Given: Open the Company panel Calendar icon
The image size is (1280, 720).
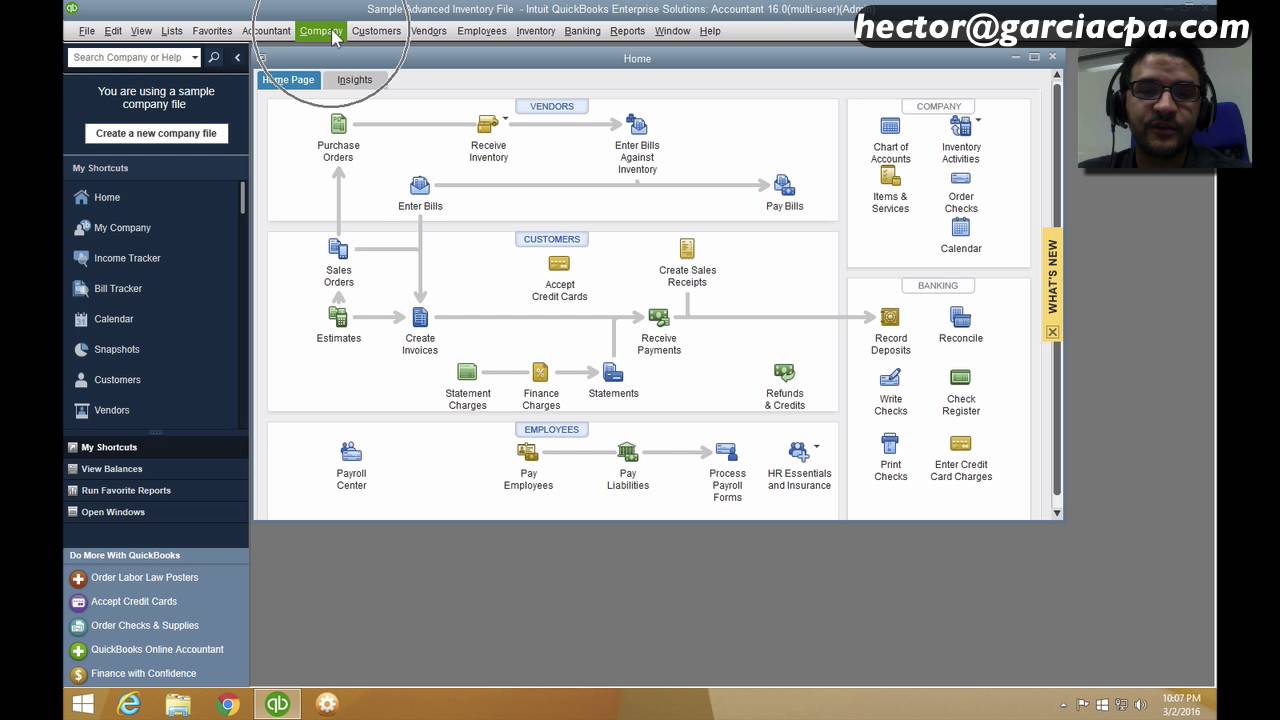Looking at the screenshot, I should point(960,228).
